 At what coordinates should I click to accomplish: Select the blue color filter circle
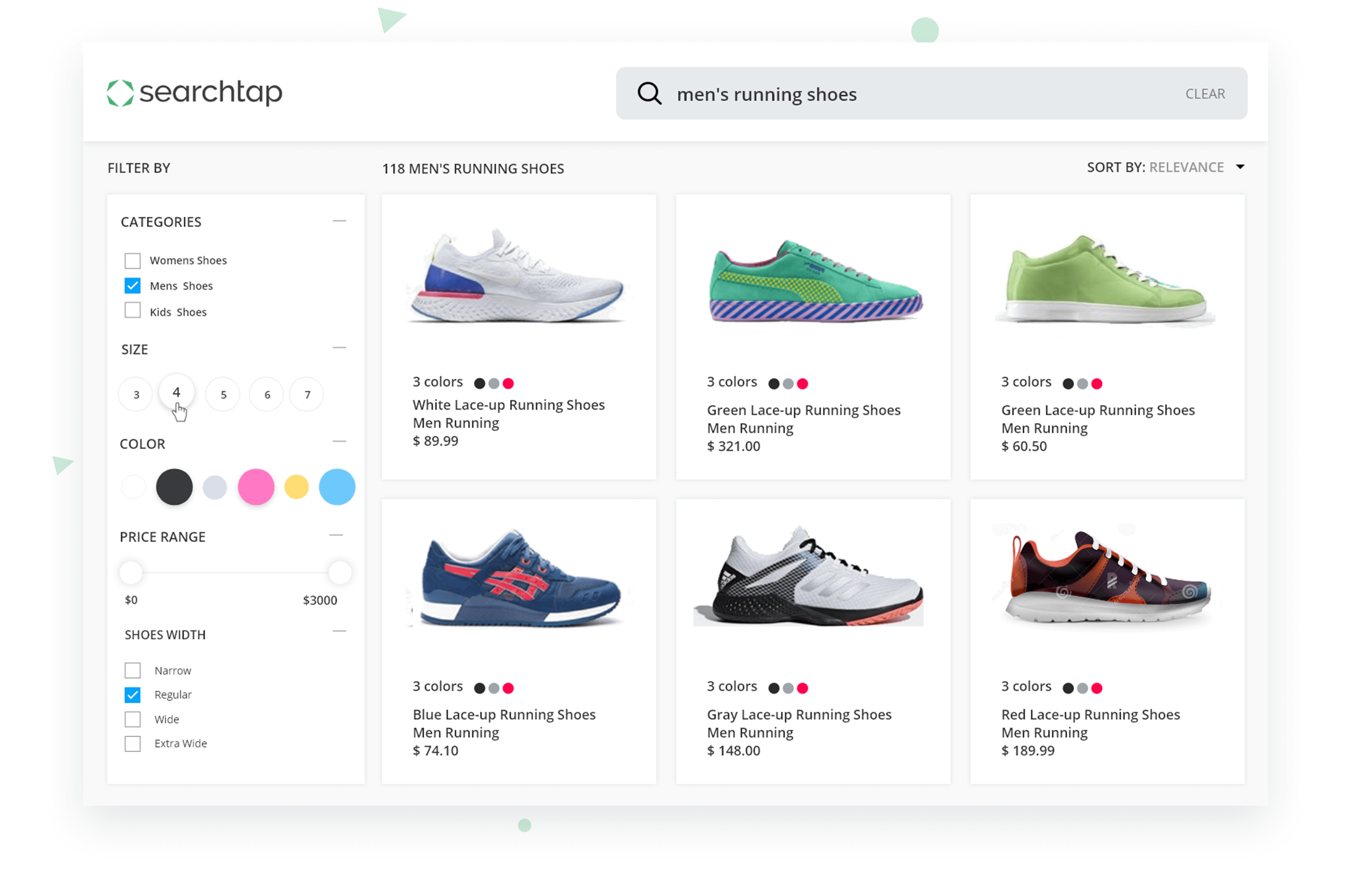(336, 486)
